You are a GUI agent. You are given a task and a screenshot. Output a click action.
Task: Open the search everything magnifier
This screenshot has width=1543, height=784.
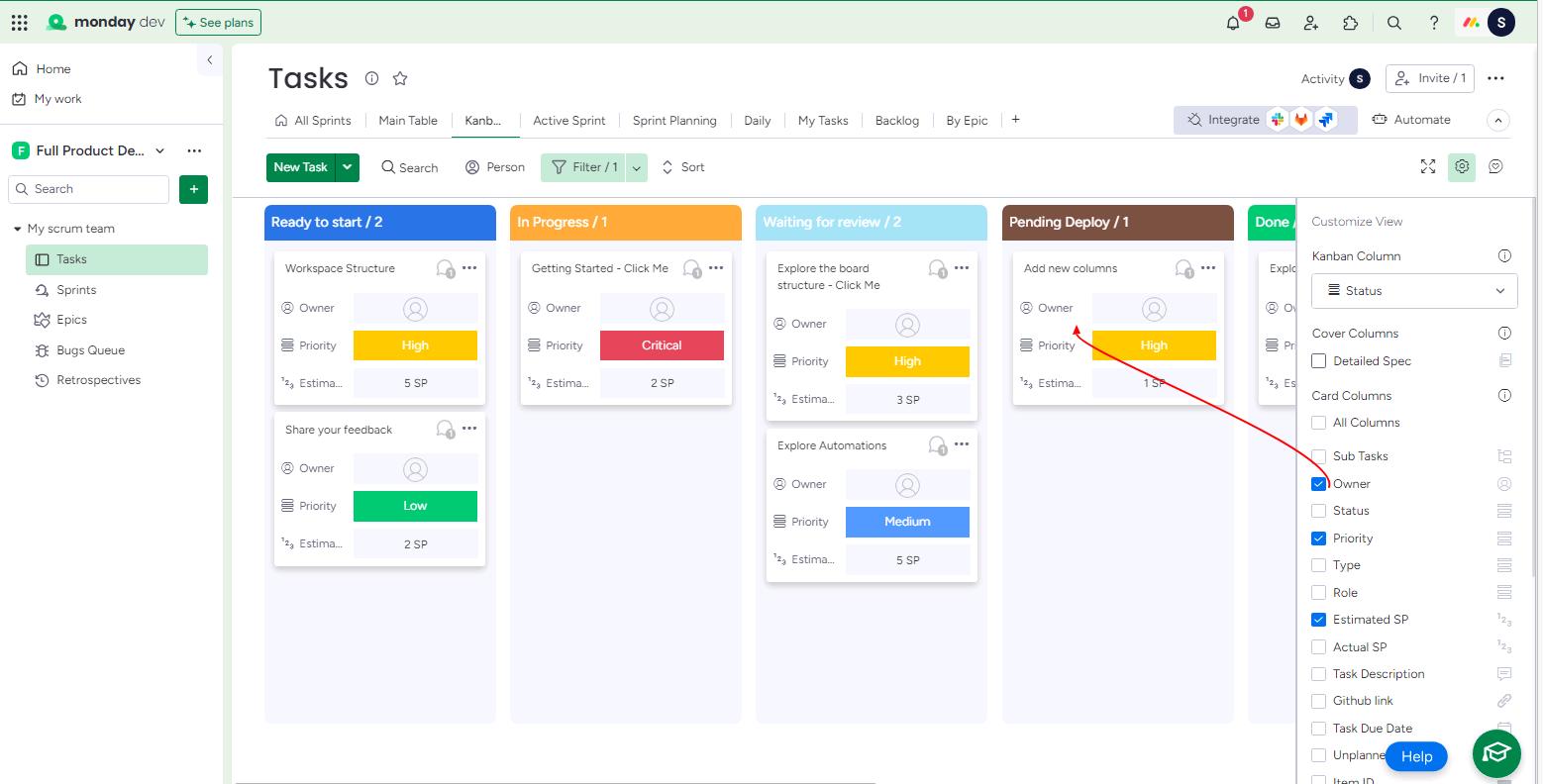[1394, 23]
